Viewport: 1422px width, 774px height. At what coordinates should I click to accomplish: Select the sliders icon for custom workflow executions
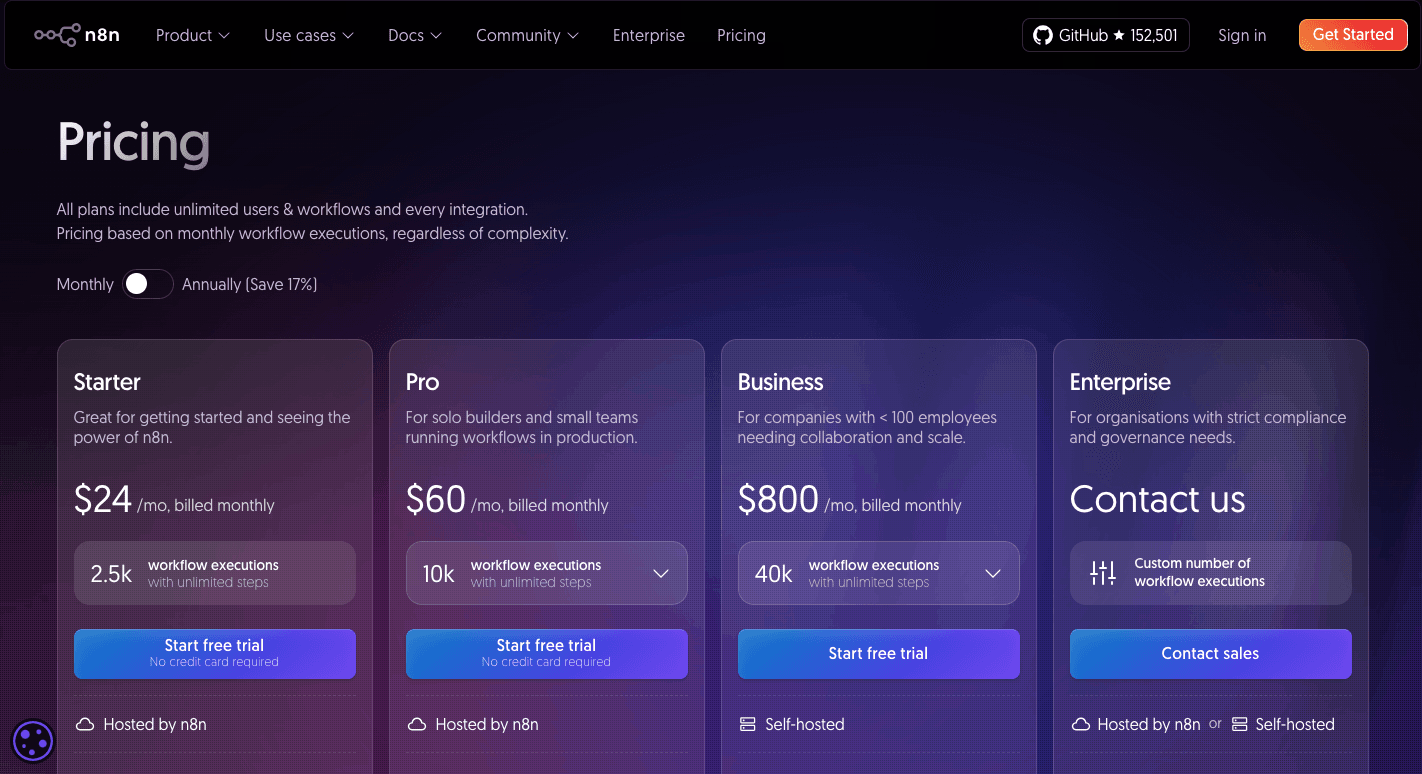(x=1102, y=572)
